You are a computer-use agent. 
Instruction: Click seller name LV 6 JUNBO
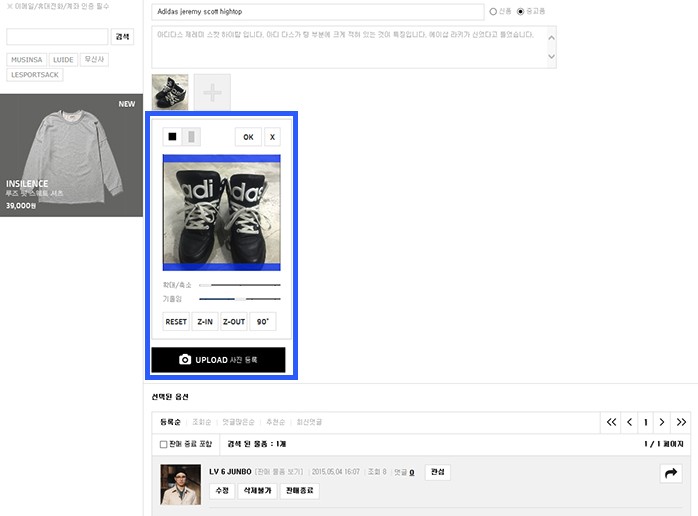click(230, 472)
